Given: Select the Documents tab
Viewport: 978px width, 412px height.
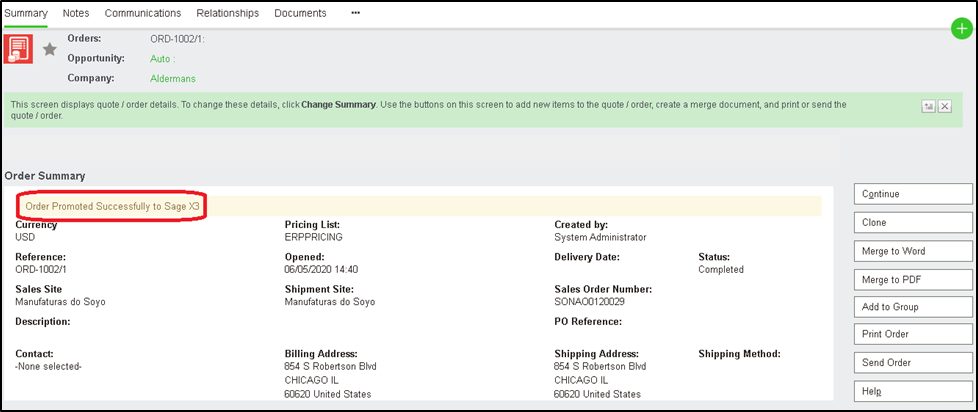Looking at the screenshot, I should click(300, 13).
